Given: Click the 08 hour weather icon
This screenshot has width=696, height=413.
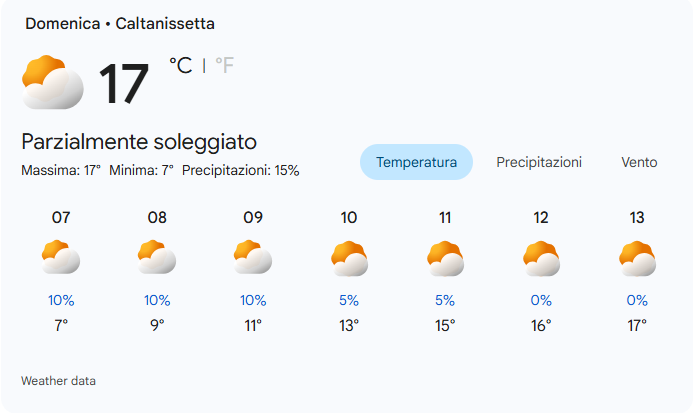Looking at the screenshot, I should pyautogui.click(x=157, y=258).
